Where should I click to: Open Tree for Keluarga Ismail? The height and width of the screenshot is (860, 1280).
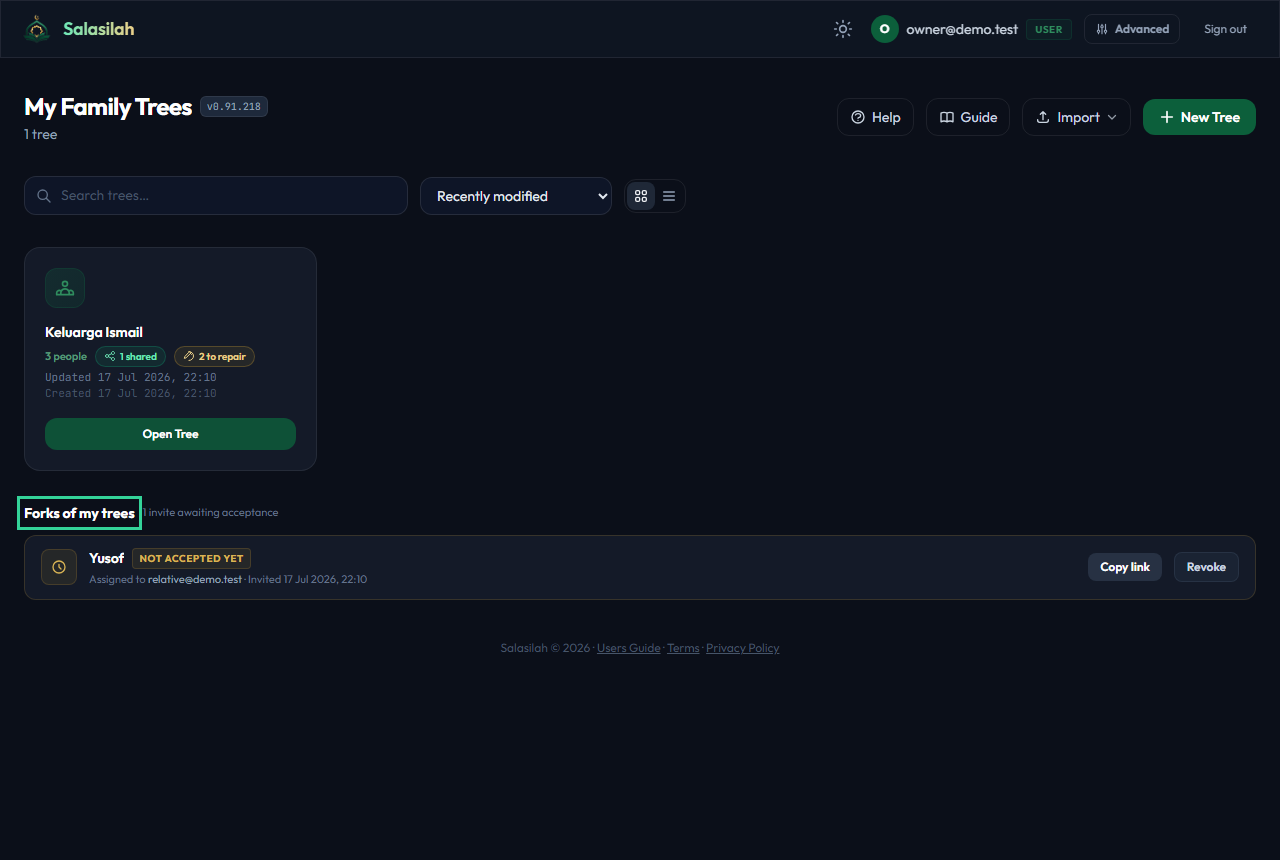click(170, 434)
